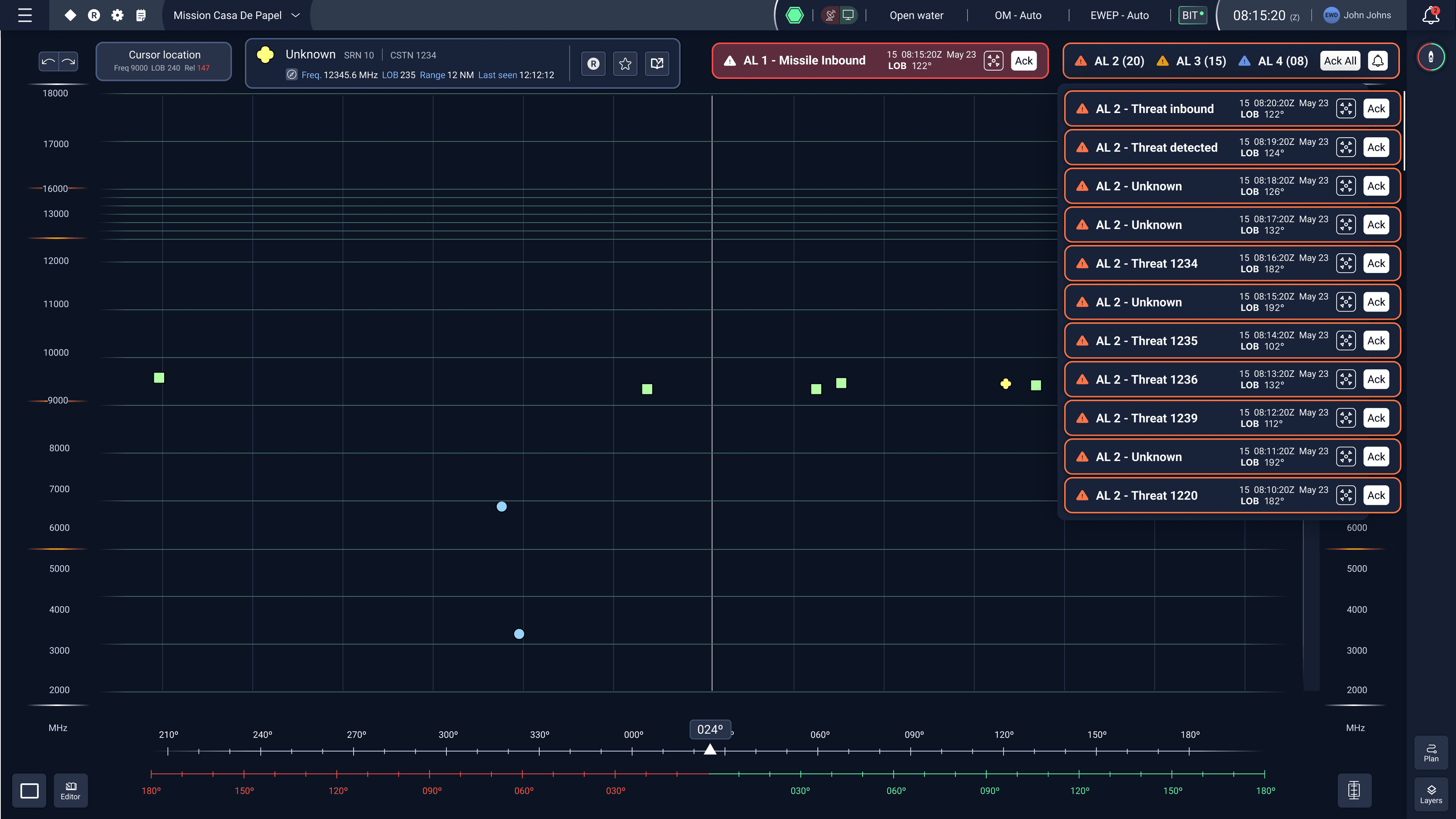
Task: Select the blue circle emitter near 3500 MHz
Action: [519, 634]
